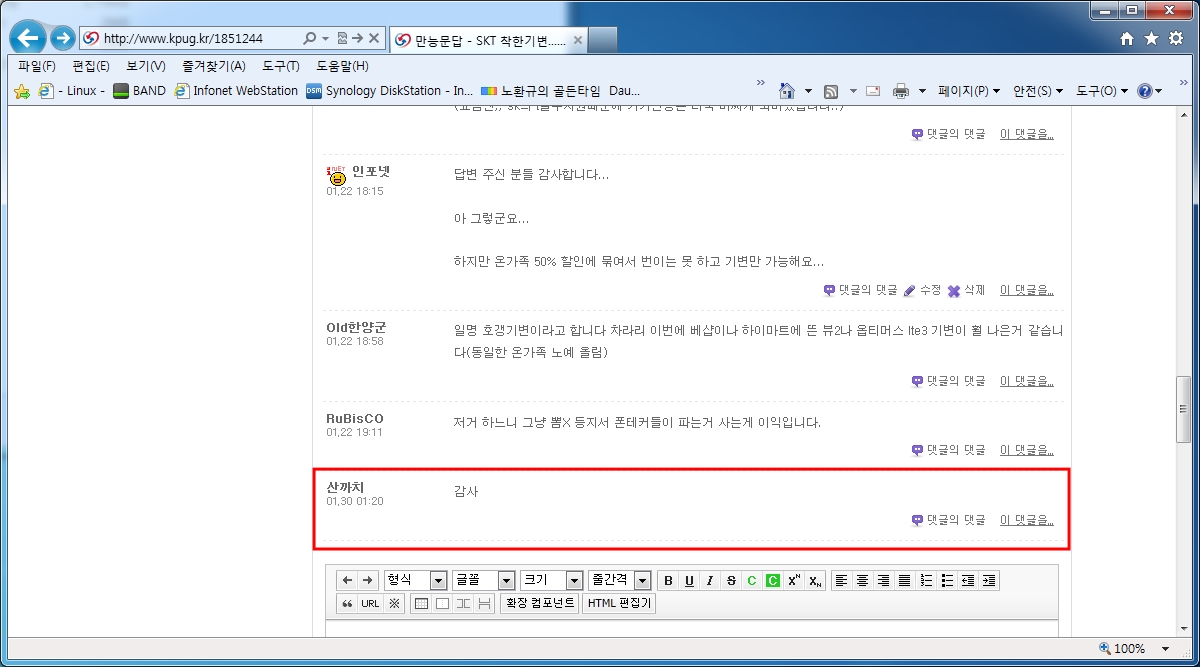
Task: Click 이 댓글을... under RuBisCO's comment
Action: pos(1027,450)
